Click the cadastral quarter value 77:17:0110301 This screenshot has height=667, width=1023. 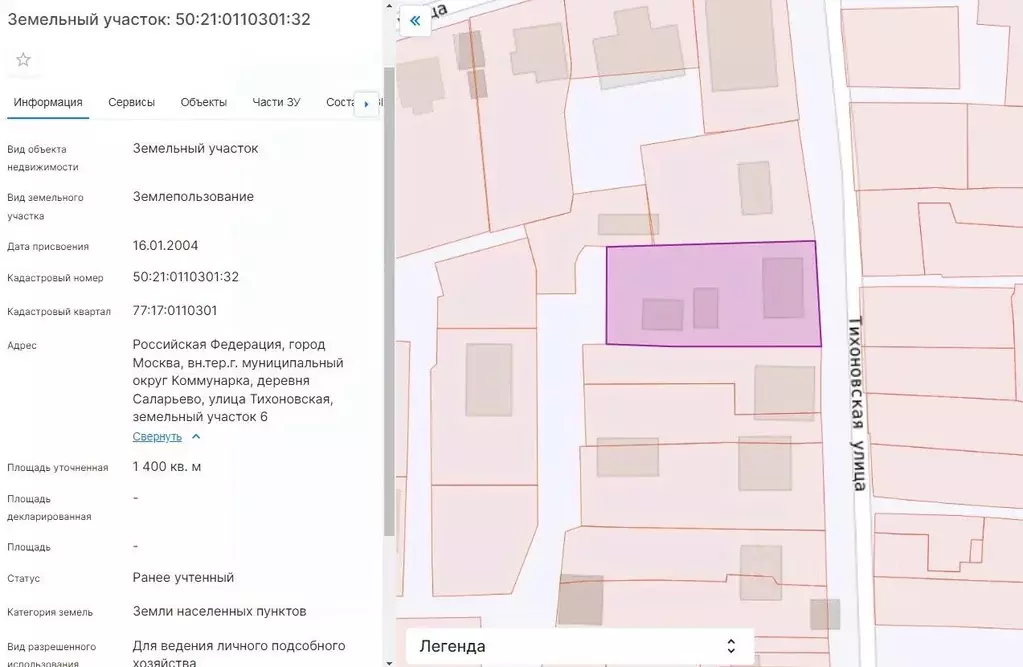tap(175, 311)
